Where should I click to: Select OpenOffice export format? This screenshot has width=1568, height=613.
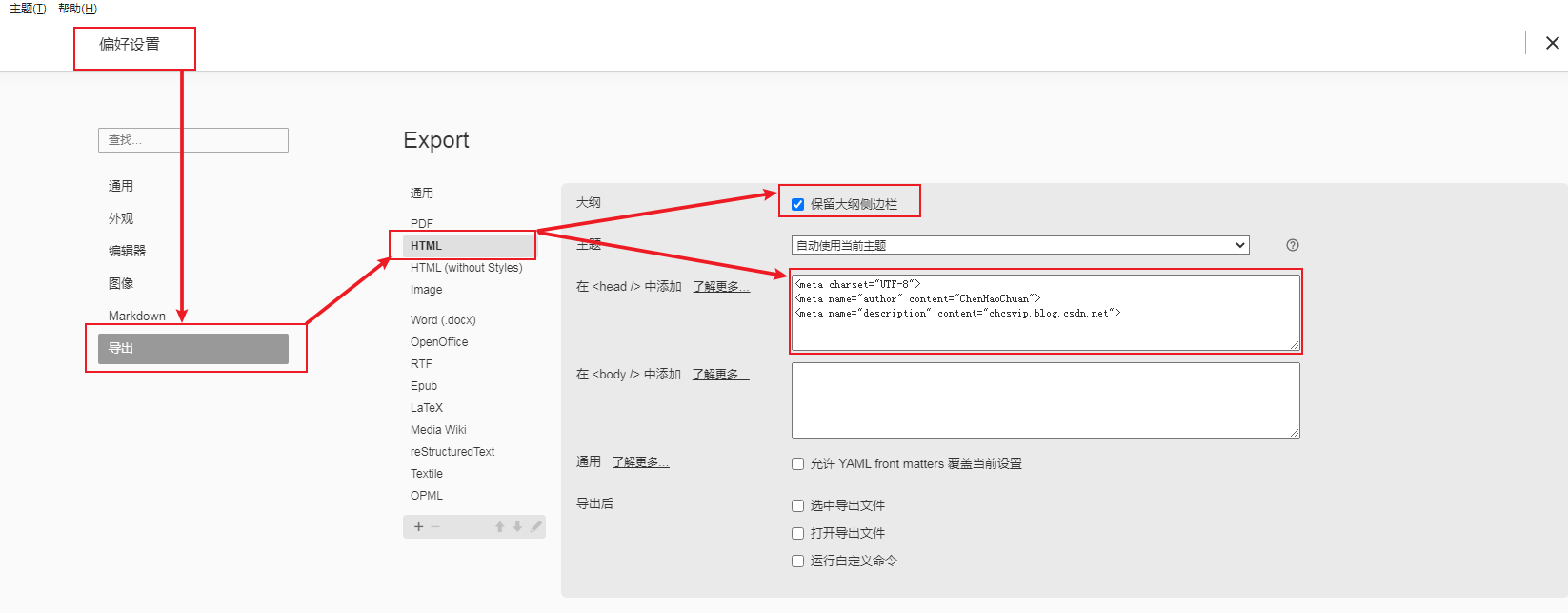pyautogui.click(x=439, y=342)
